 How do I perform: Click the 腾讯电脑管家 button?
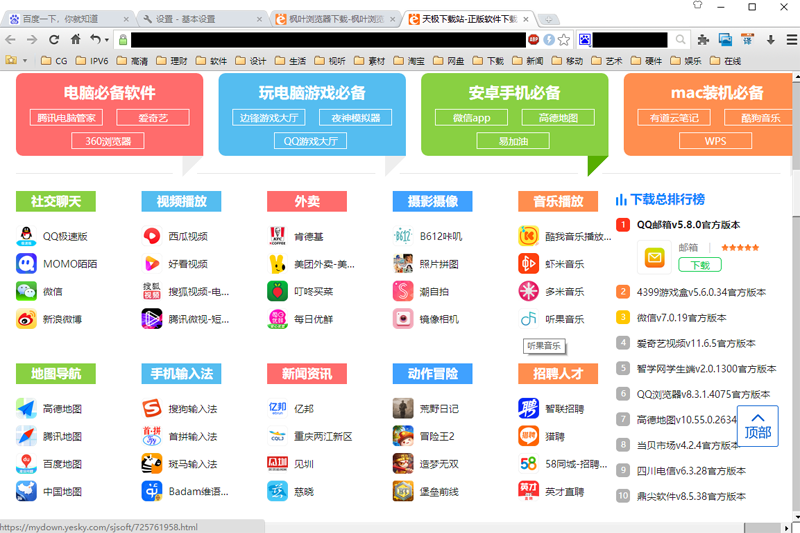pos(66,117)
